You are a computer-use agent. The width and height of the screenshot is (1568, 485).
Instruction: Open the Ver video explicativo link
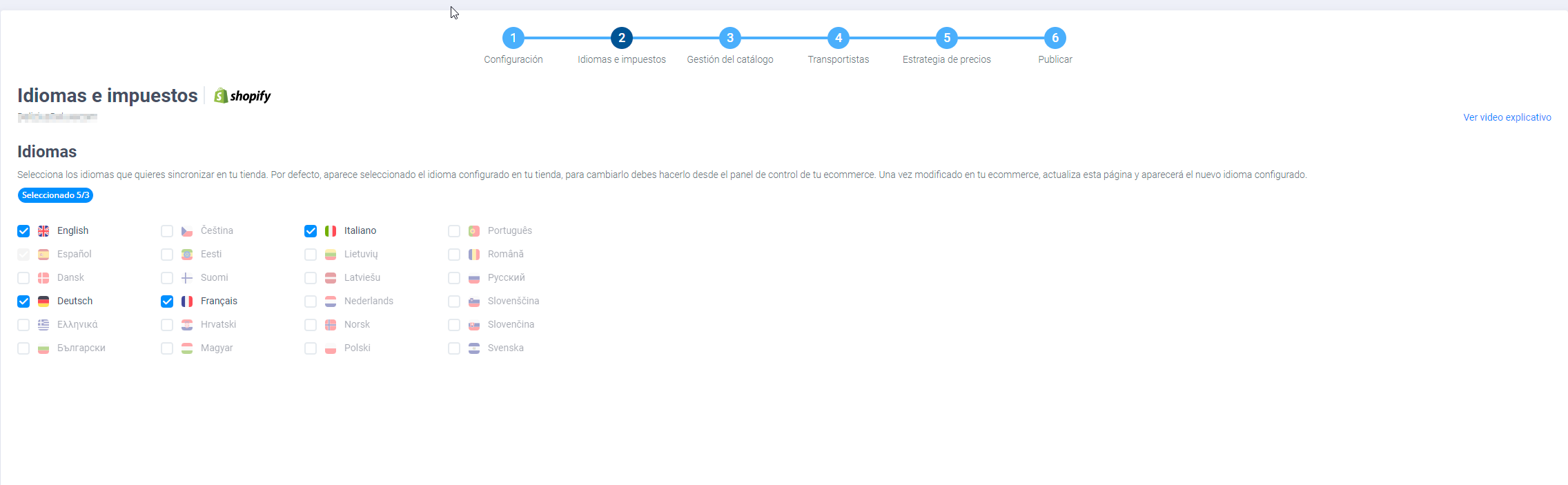point(1507,117)
